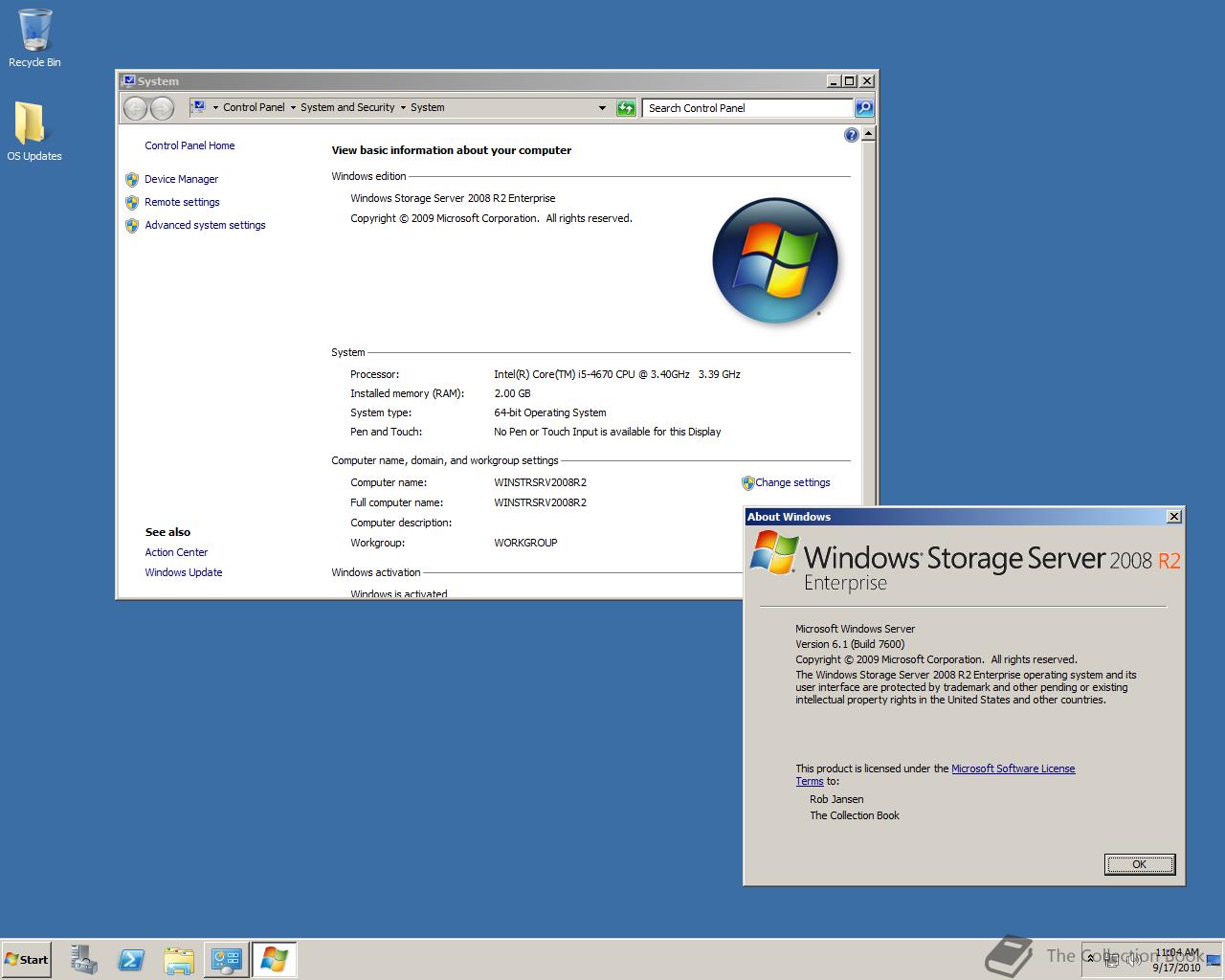Open the Action Center link
Viewport: 1225px width, 980px height.
pyautogui.click(x=176, y=552)
